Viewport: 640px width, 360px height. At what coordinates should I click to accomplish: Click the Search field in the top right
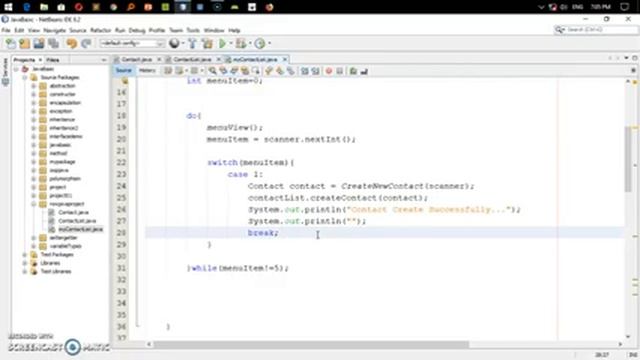pos(596,30)
